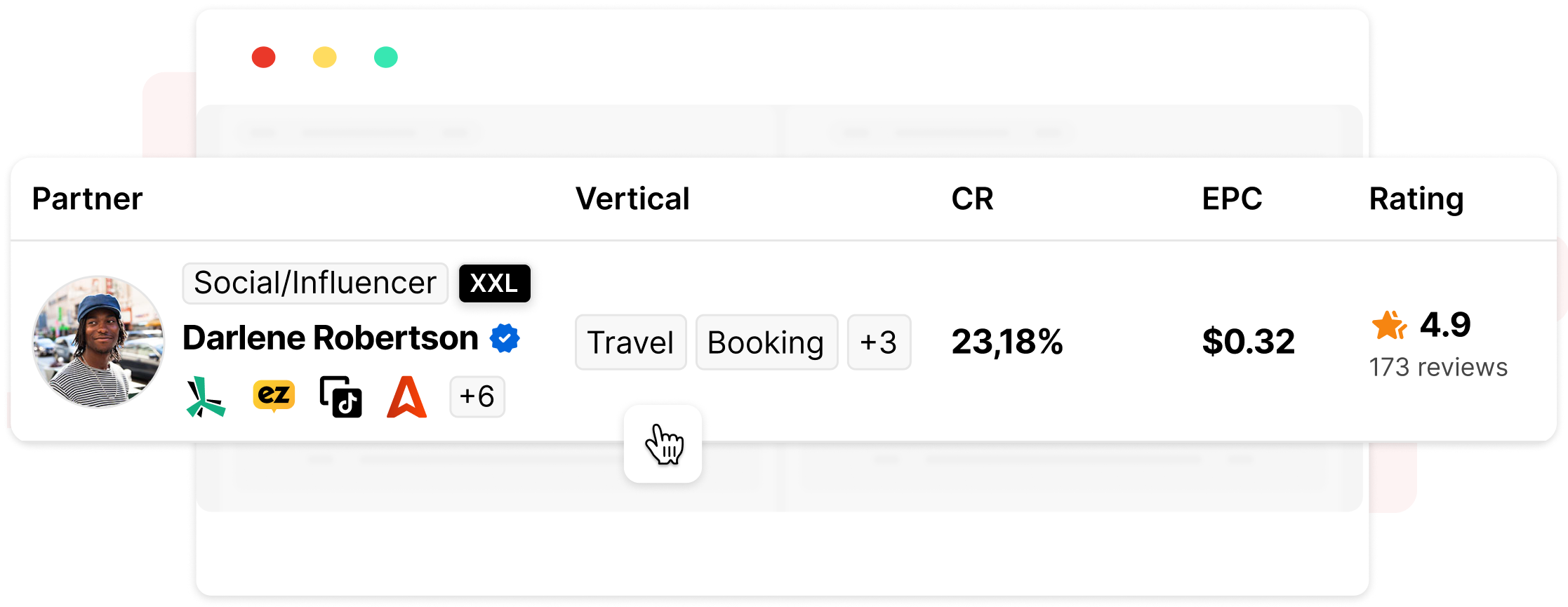The width and height of the screenshot is (1568, 607).
Task: Click the green star-shaped network icon
Action: [206, 397]
